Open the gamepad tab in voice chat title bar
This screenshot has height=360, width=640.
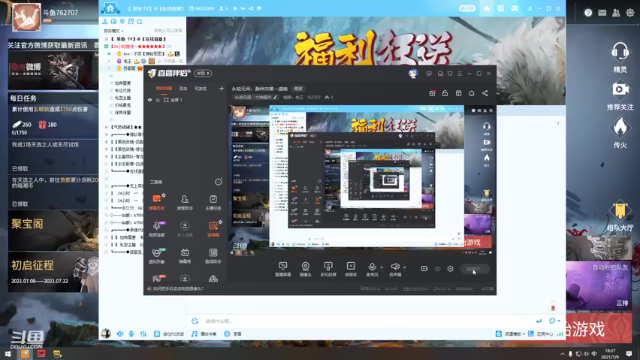coord(514,9)
